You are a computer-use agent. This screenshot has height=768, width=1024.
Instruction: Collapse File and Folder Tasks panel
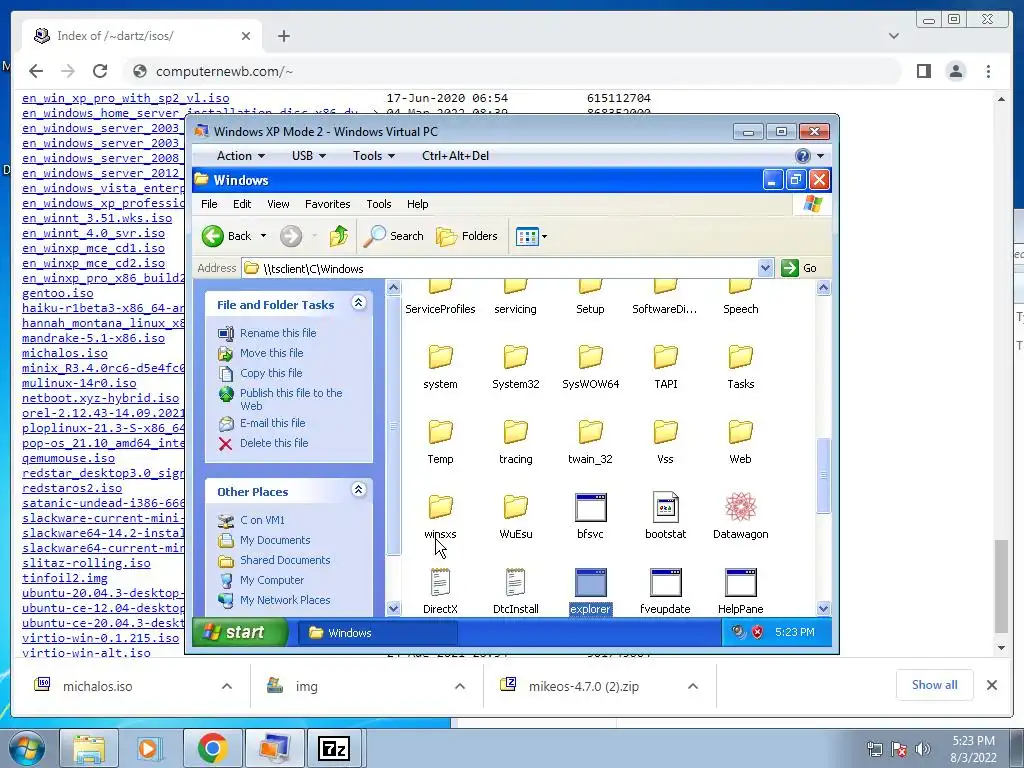(x=359, y=302)
